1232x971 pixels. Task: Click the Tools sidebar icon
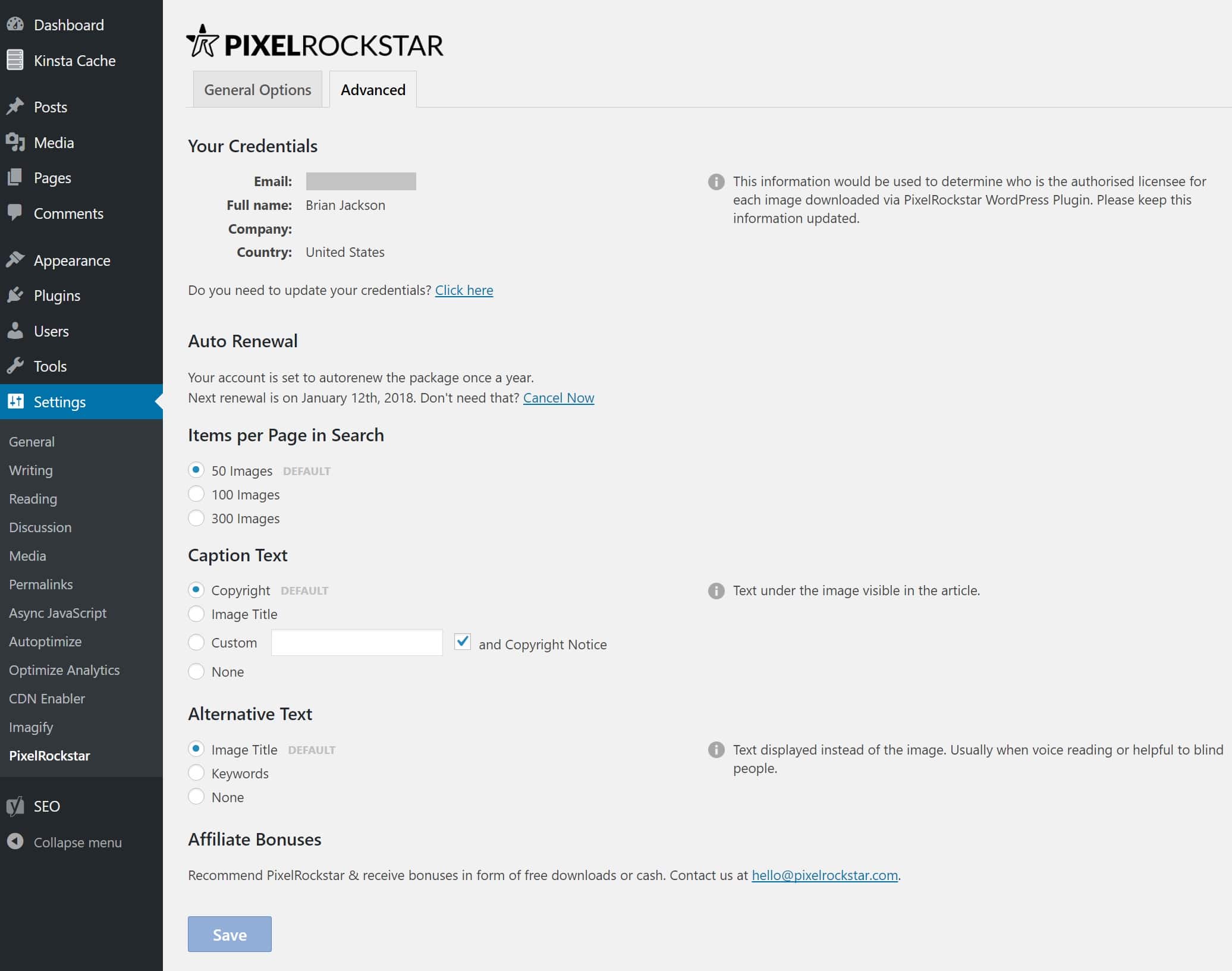pyautogui.click(x=16, y=365)
